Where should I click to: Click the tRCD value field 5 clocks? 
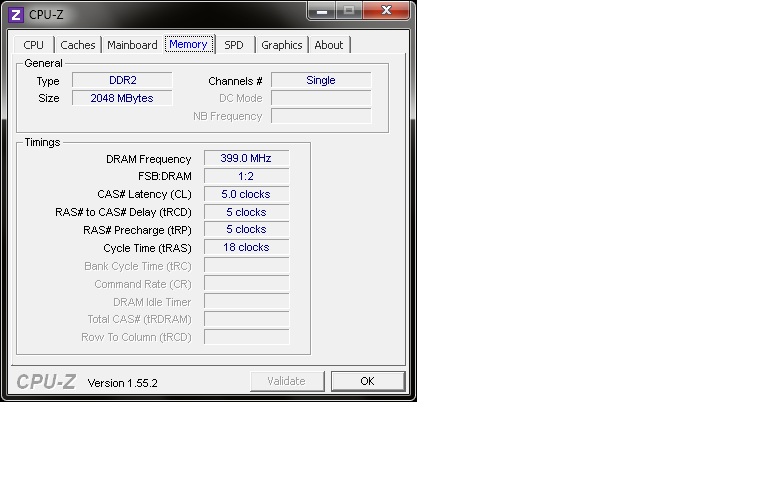[x=246, y=212]
